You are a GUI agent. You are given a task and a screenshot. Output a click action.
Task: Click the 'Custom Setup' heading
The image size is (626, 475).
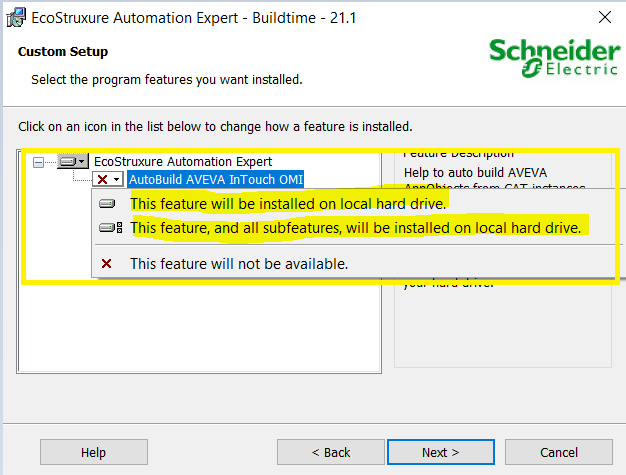(x=63, y=51)
